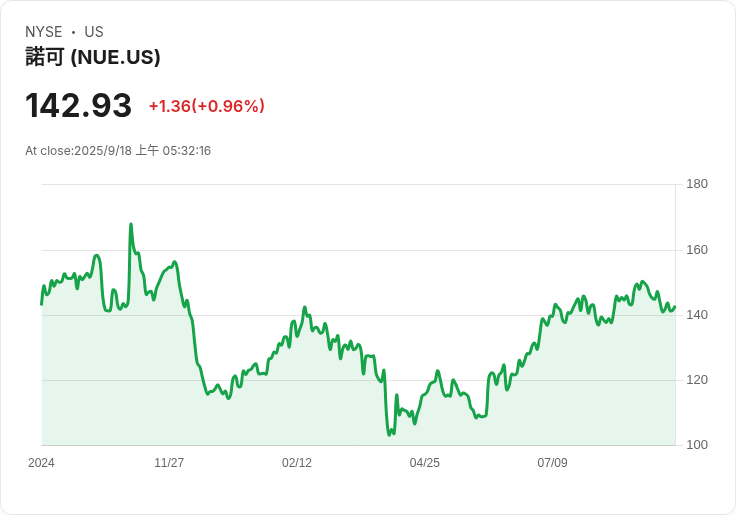Click the 120 y-axis label
Screen dimensions: 736x515
[697, 380]
